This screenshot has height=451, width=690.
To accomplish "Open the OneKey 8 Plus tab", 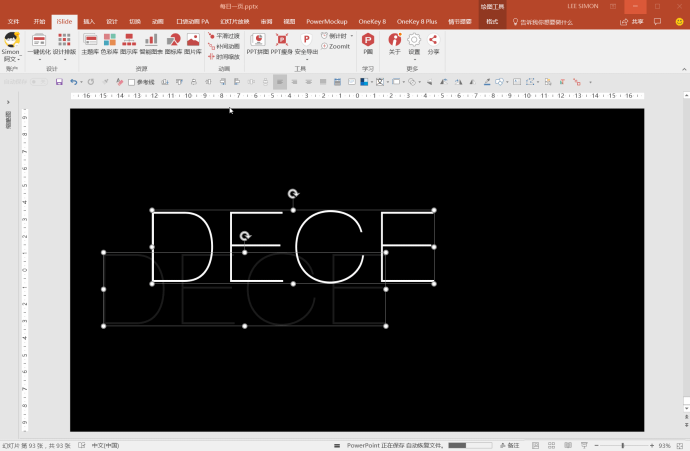I will 417,20.
